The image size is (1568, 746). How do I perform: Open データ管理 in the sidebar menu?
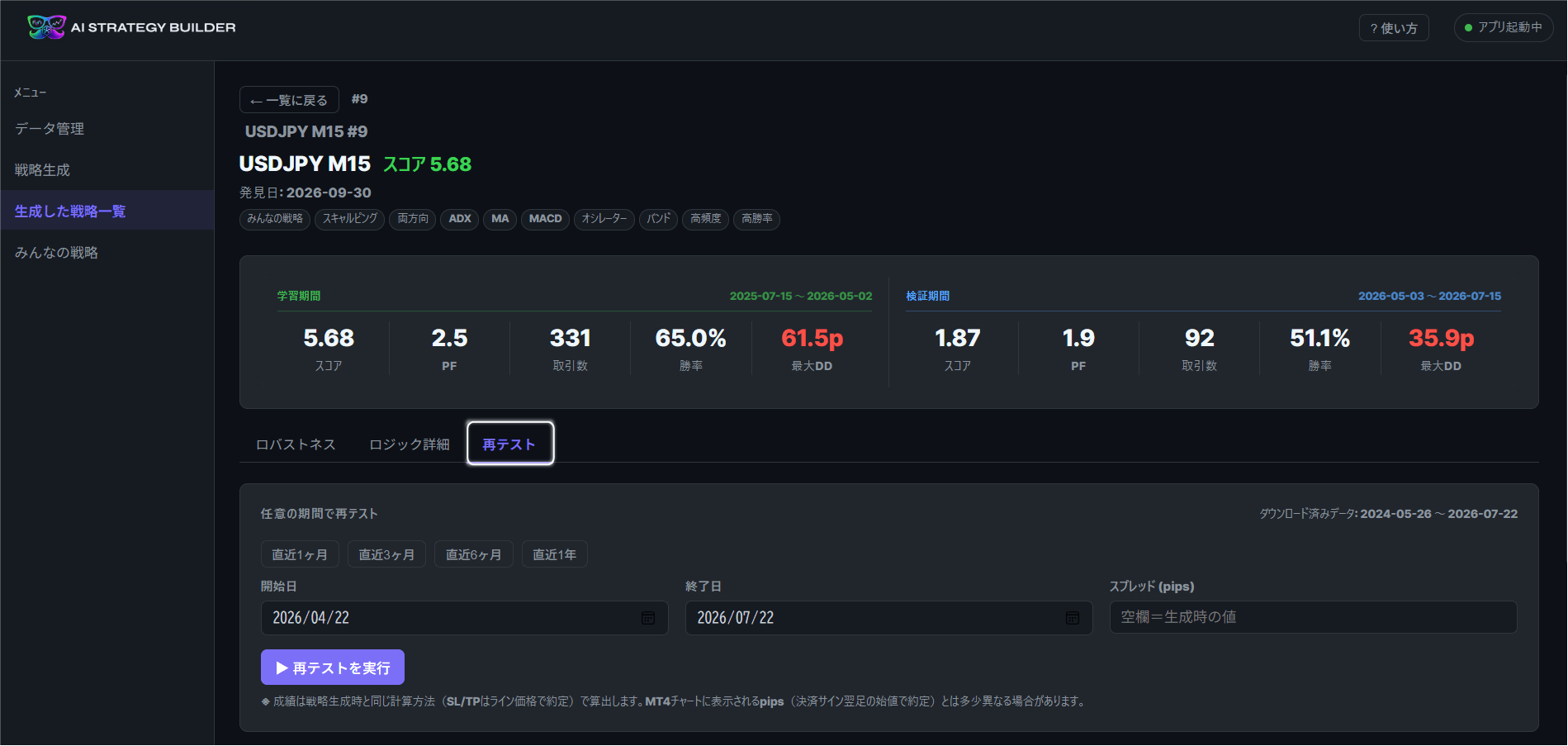(107, 129)
